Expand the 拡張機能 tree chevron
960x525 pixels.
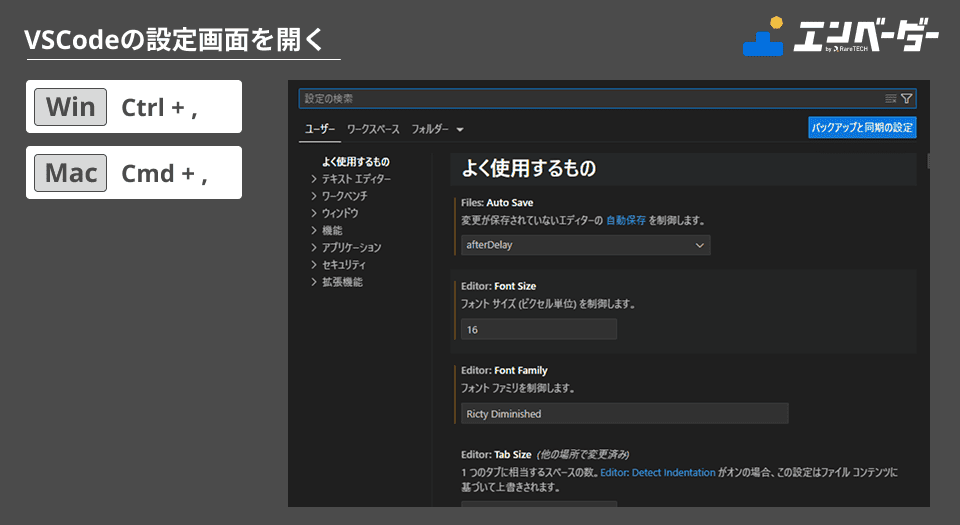tap(314, 281)
